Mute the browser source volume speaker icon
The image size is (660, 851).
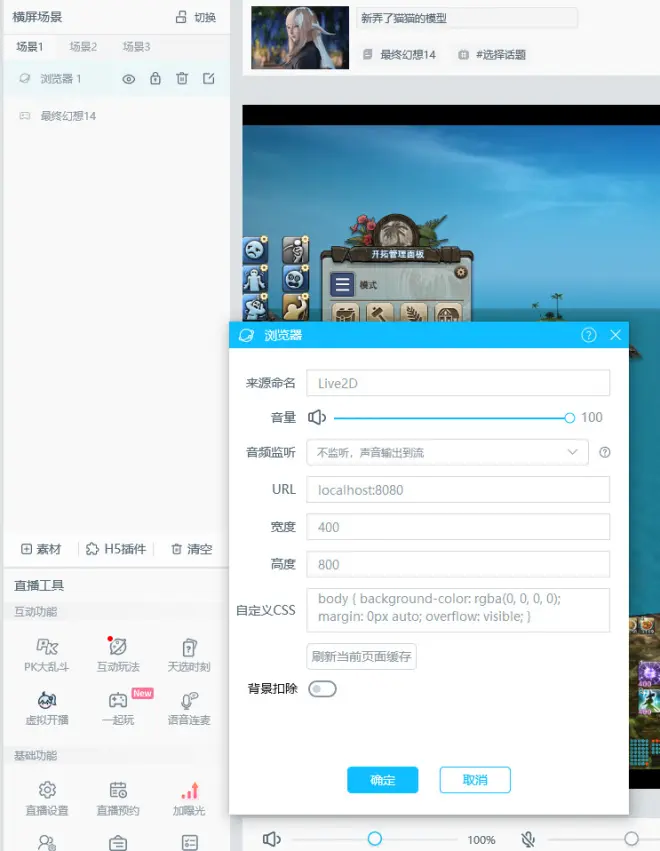pos(317,417)
